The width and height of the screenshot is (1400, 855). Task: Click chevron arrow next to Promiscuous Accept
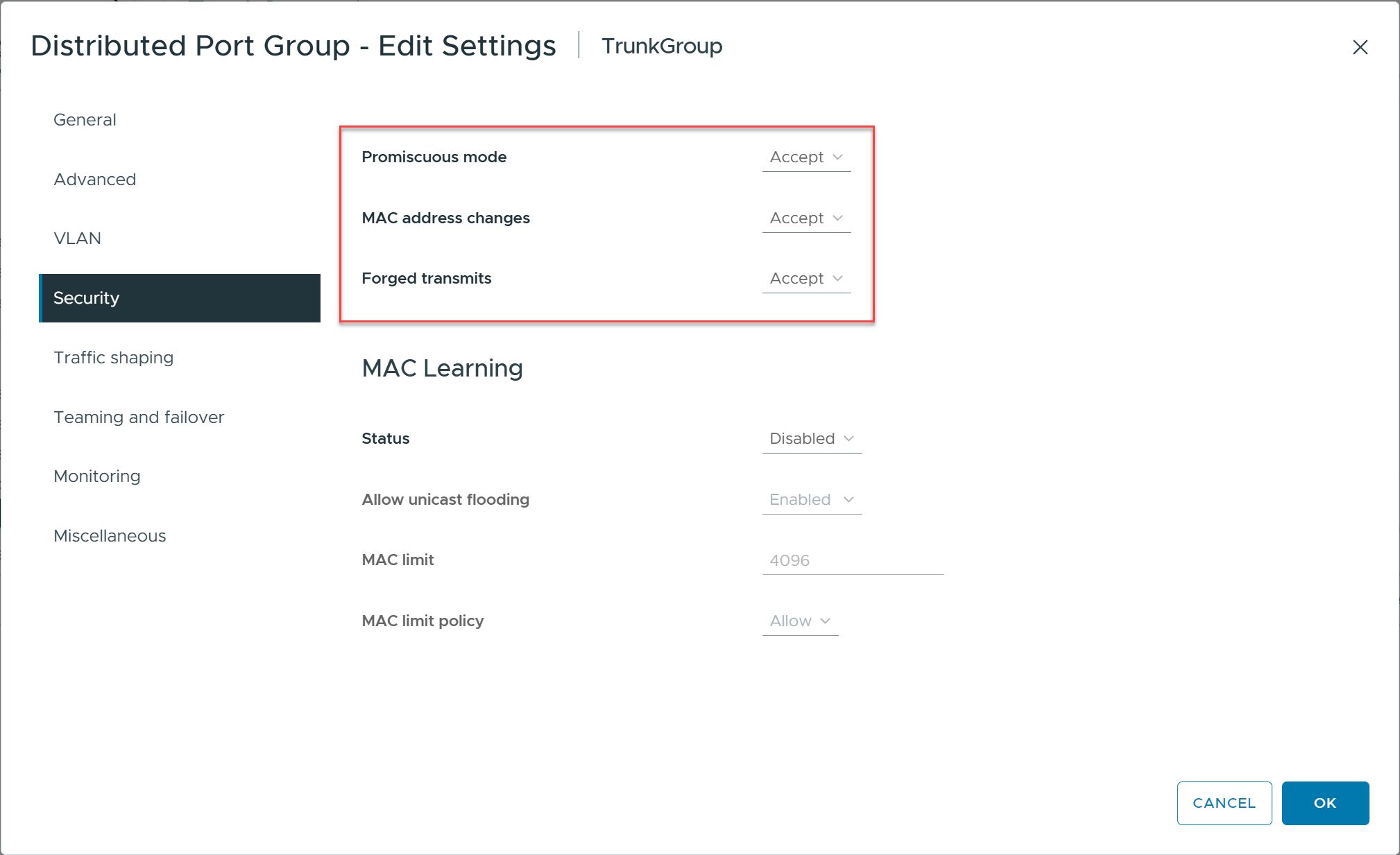(837, 157)
